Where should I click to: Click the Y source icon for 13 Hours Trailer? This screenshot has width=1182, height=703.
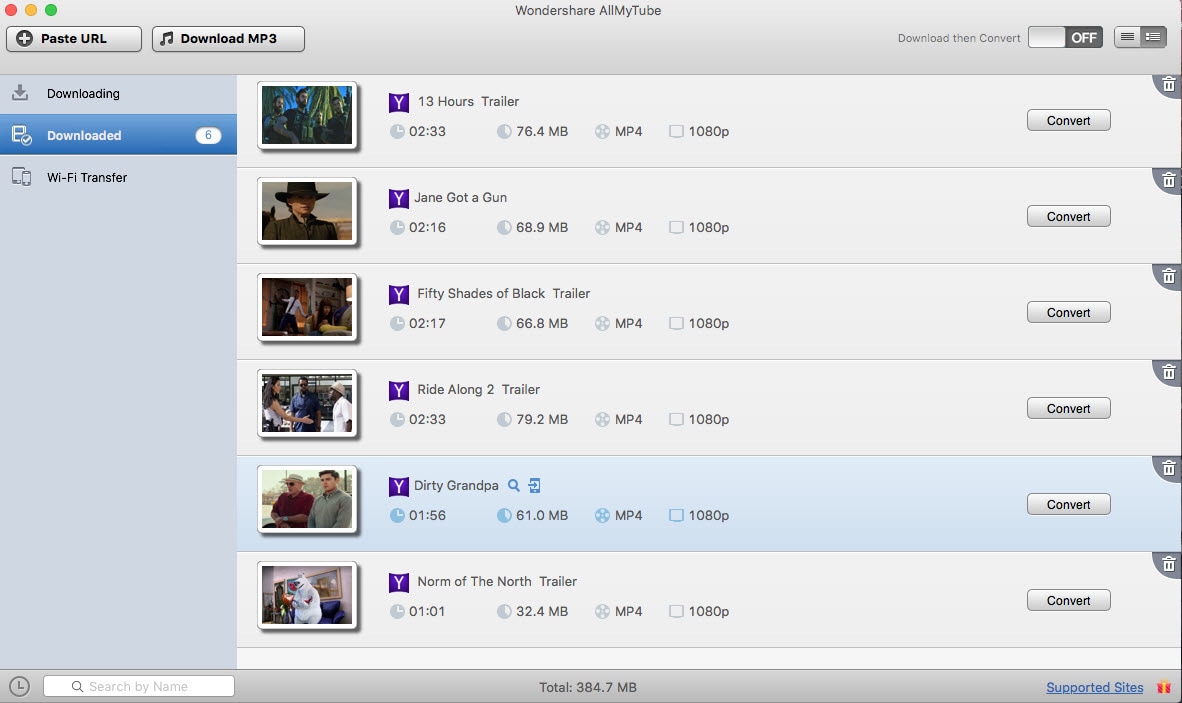pyautogui.click(x=399, y=102)
